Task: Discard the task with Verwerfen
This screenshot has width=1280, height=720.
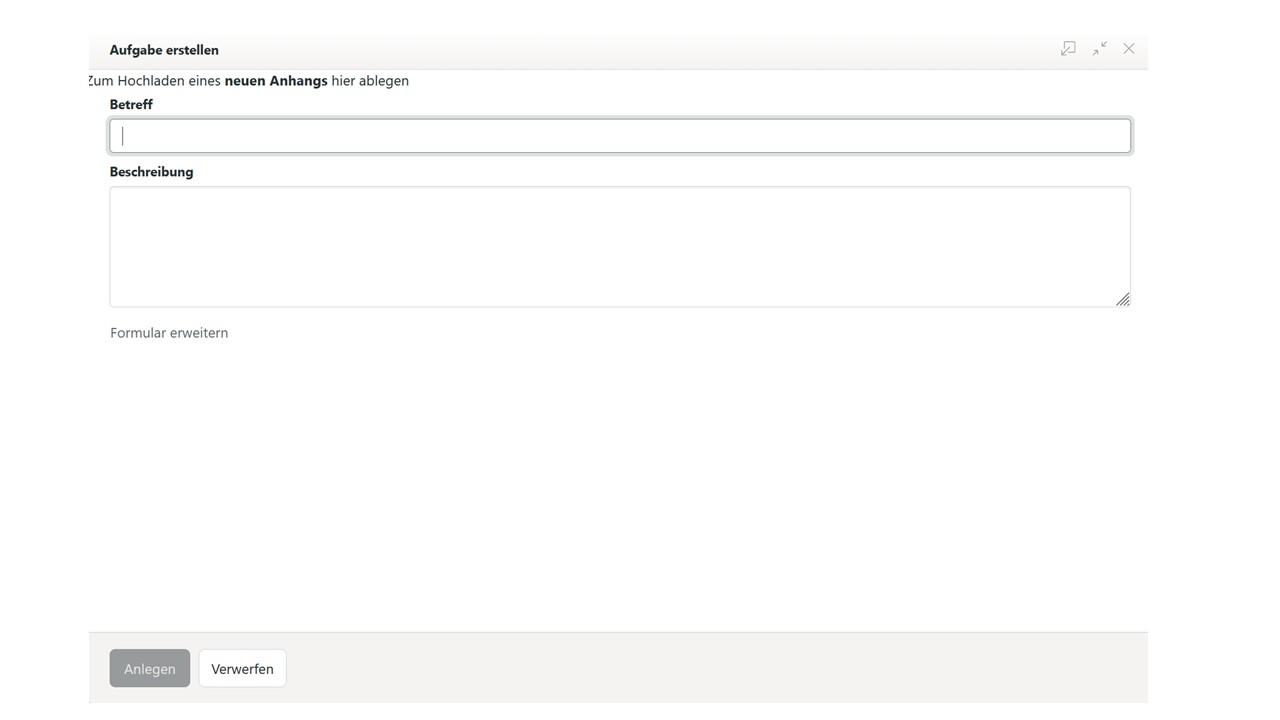Action: (242, 669)
